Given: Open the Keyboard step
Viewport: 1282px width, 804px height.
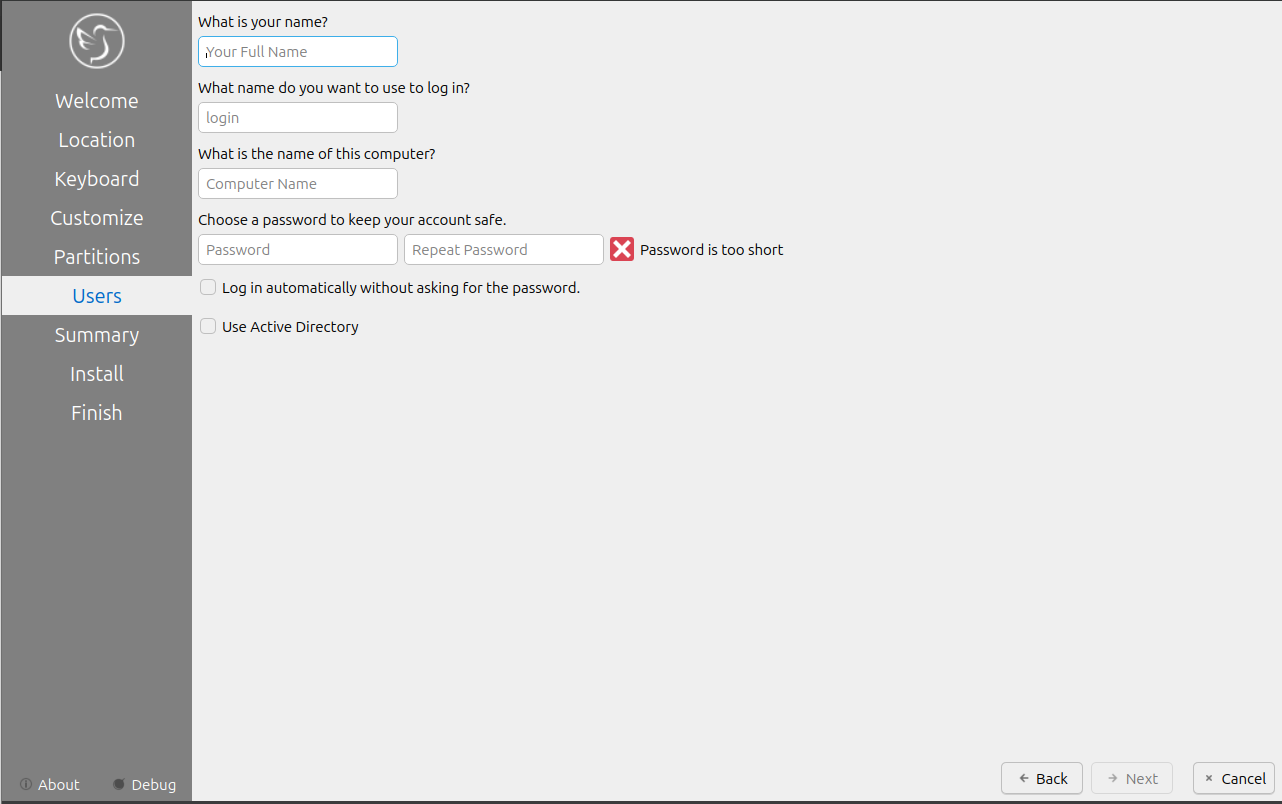Looking at the screenshot, I should point(96,179).
